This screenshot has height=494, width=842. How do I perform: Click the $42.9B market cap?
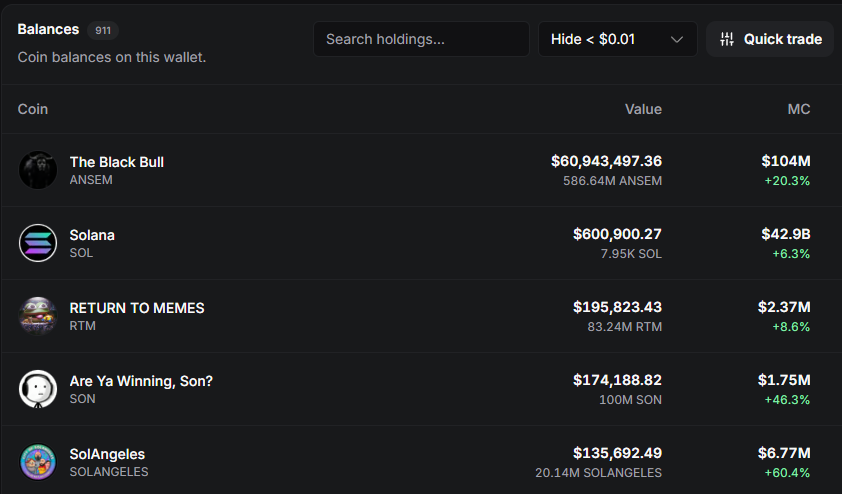point(786,234)
